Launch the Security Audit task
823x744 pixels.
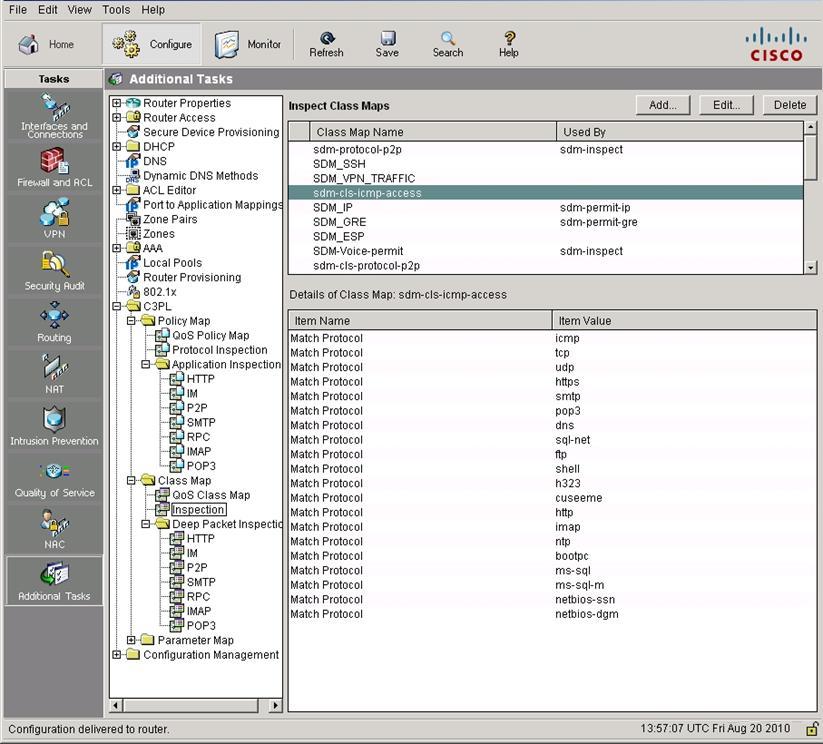[x=54, y=270]
